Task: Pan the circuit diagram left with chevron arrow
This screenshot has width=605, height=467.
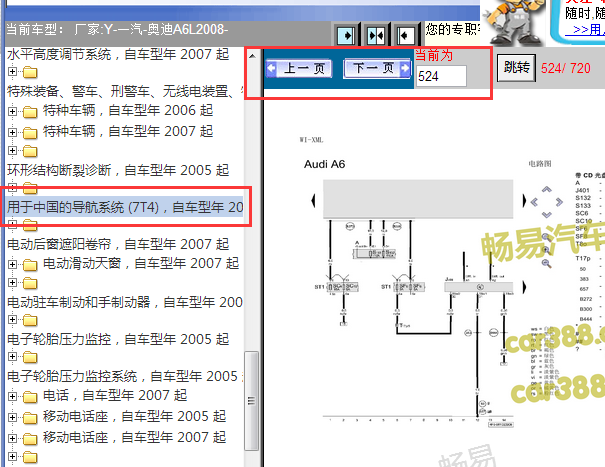Action: [x=534, y=202]
